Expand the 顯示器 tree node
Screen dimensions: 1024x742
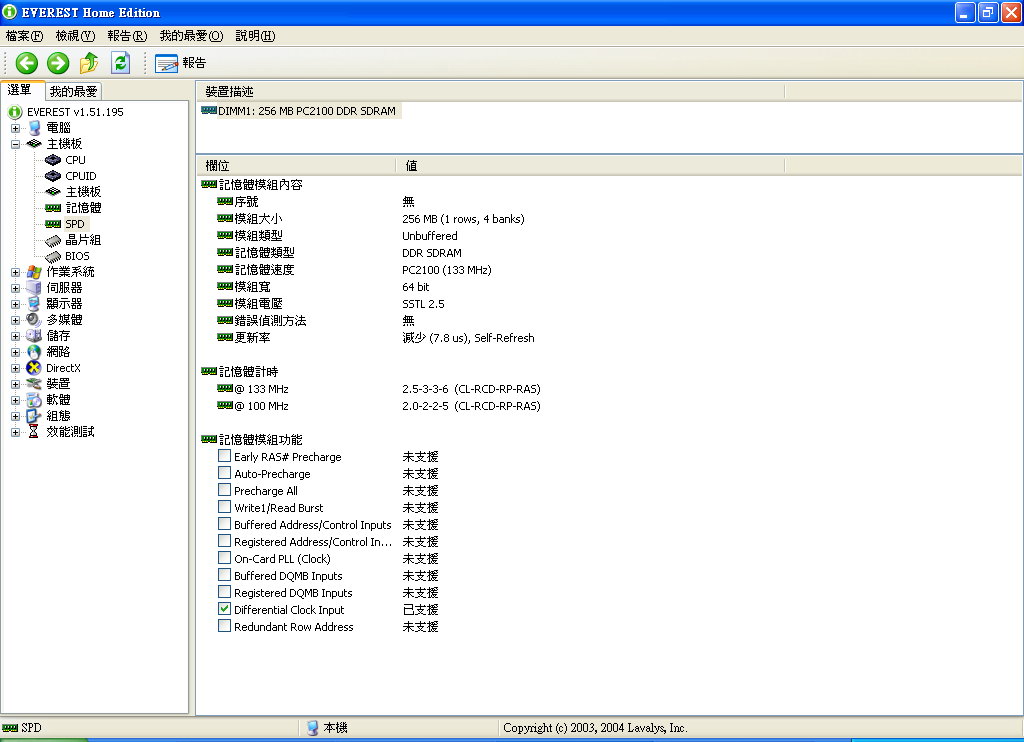(x=15, y=304)
